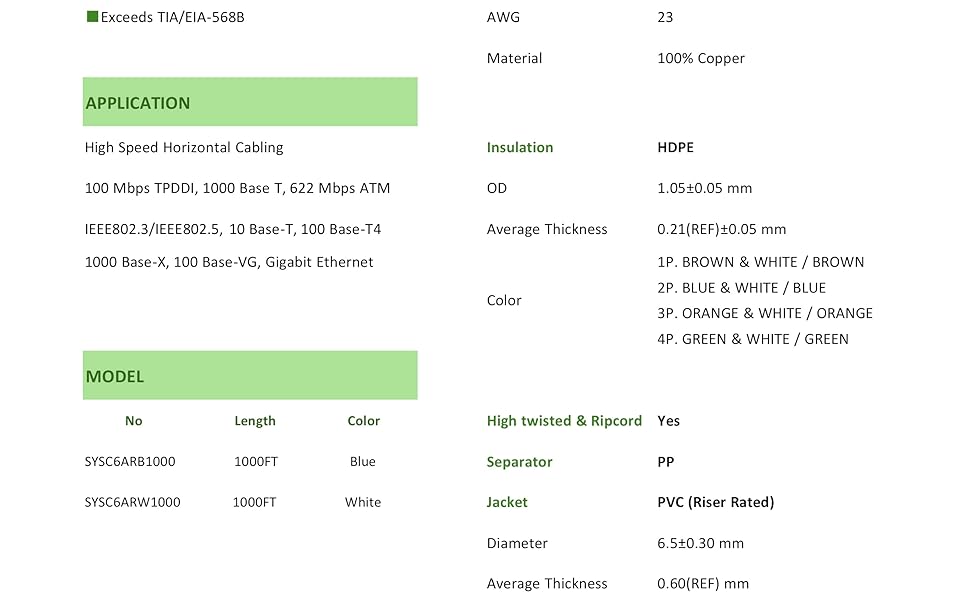Click the Color column header in the model table

(x=363, y=421)
